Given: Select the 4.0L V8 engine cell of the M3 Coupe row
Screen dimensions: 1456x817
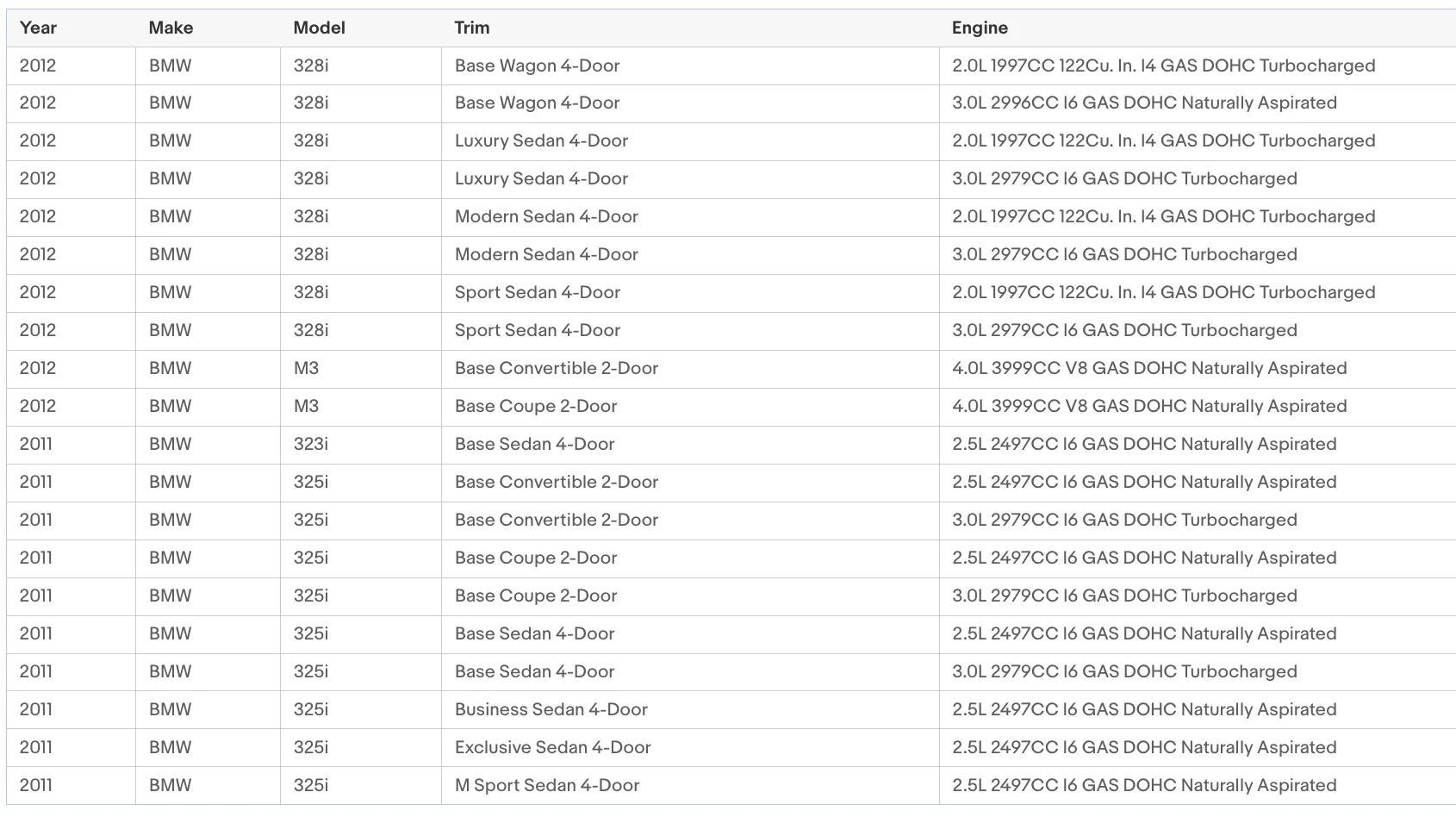Looking at the screenshot, I should coord(1198,407).
